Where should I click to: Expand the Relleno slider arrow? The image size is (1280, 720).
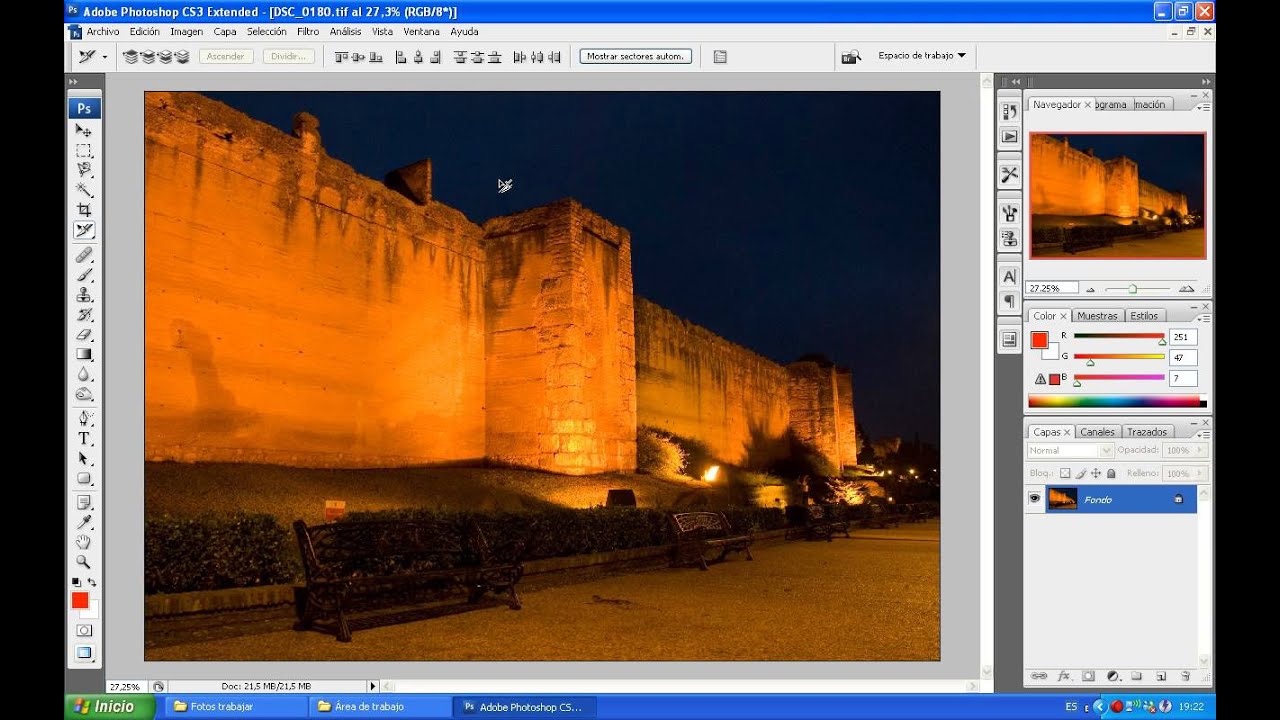tap(1201, 473)
